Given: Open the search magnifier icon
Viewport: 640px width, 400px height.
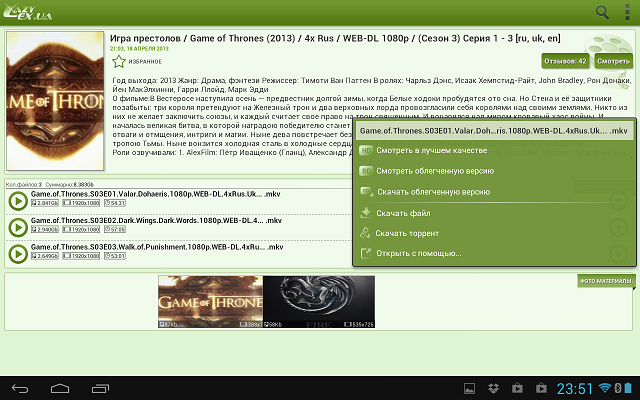Looking at the screenshot, I should 602,12.
